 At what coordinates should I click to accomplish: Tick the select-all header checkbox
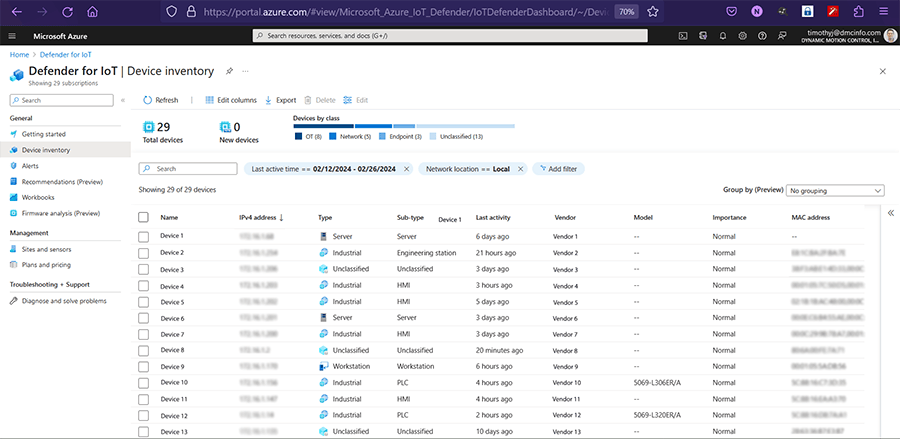(x=143, y=217)
